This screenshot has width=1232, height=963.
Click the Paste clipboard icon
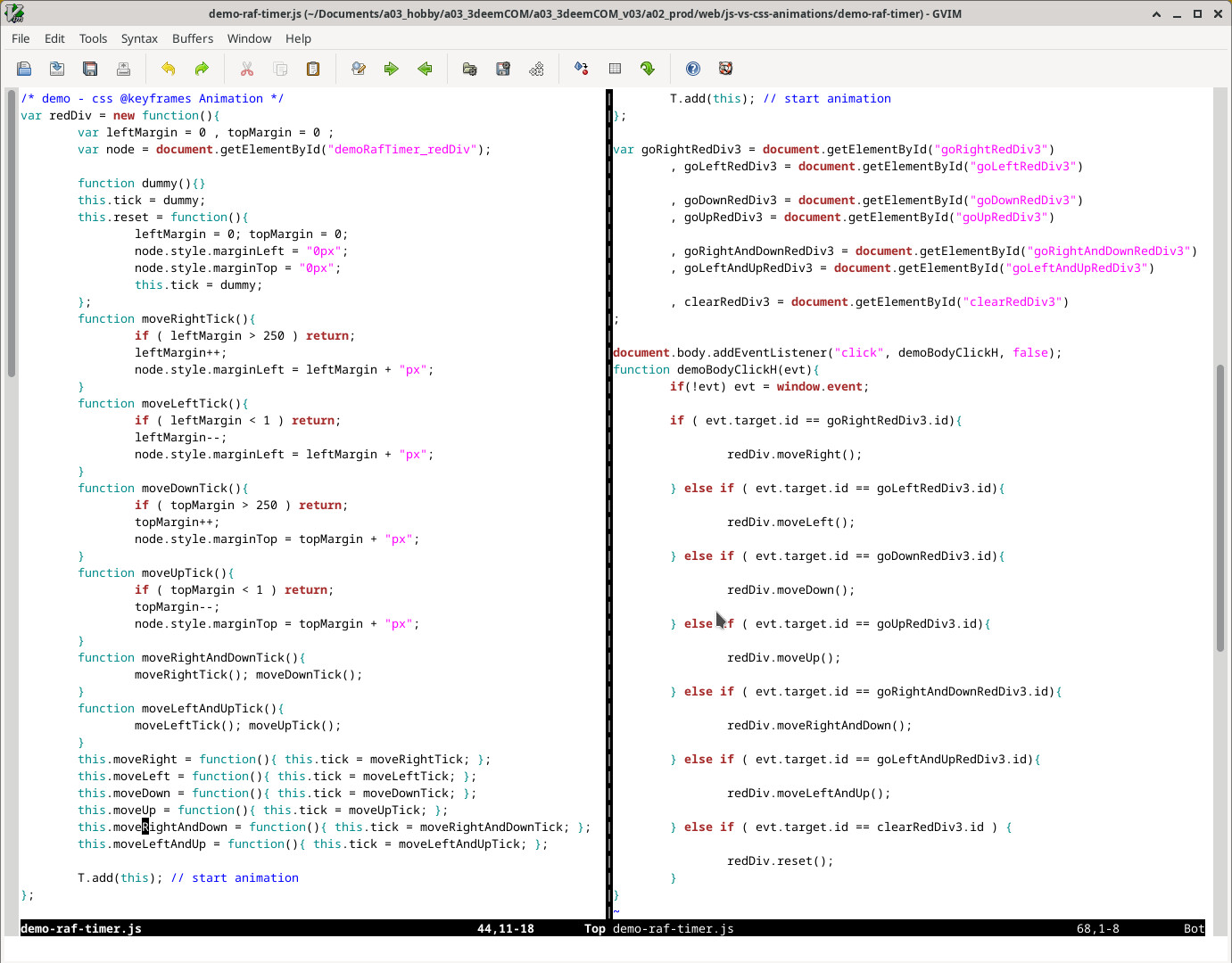[313, 69]
